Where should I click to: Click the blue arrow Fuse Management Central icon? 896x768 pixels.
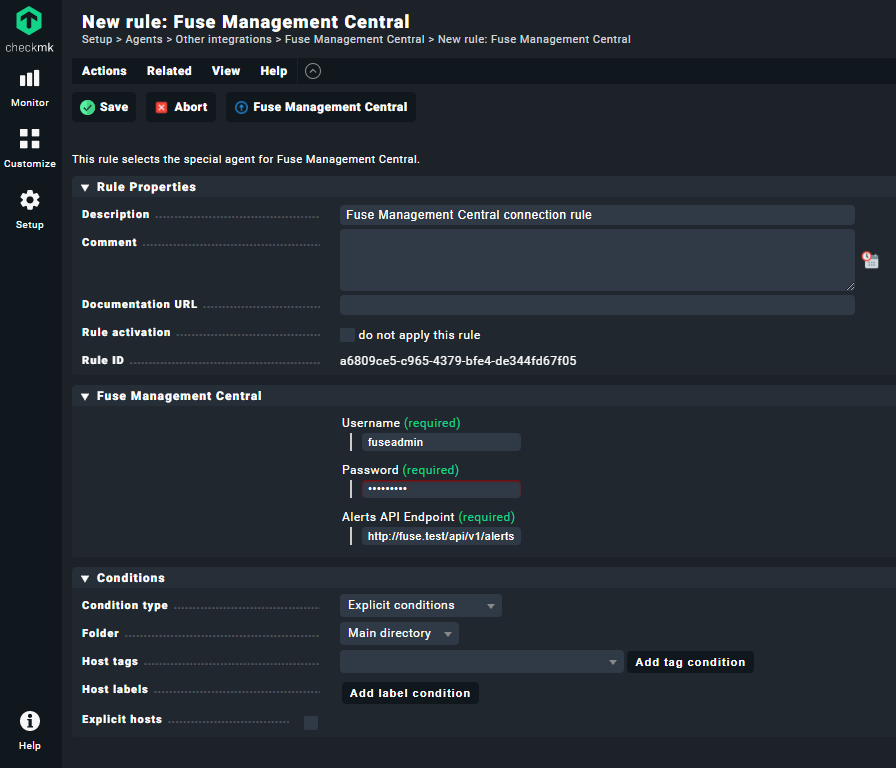point(241,107)
